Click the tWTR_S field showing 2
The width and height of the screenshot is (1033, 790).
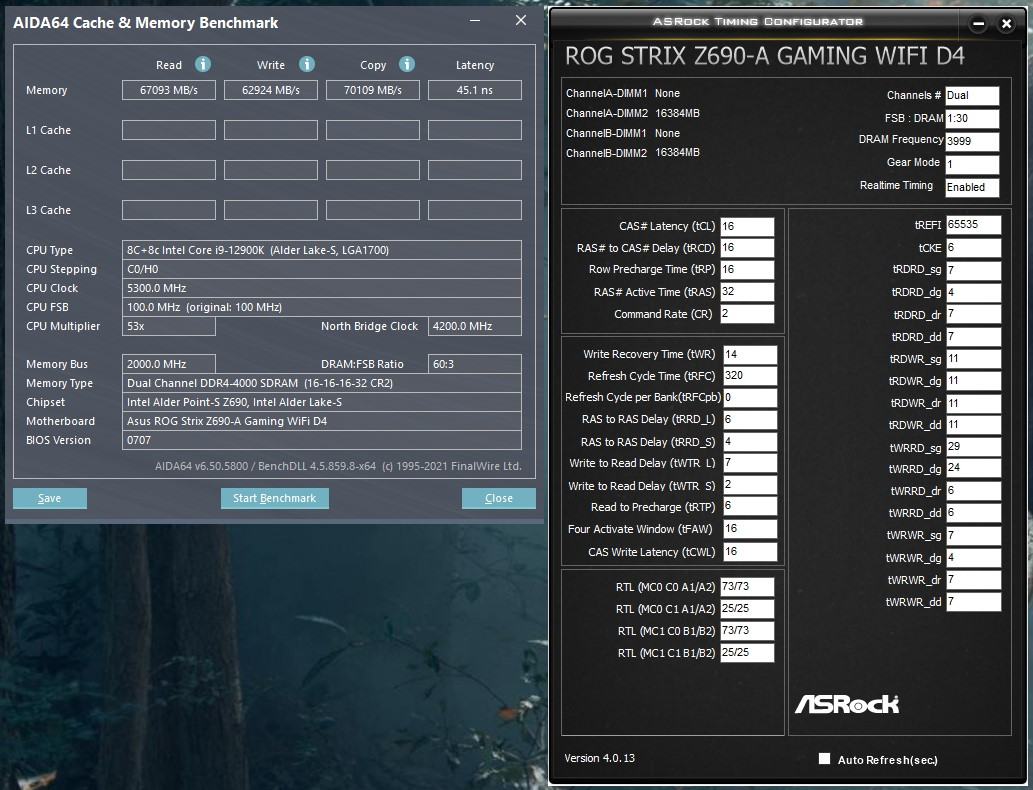pos(750,485)
